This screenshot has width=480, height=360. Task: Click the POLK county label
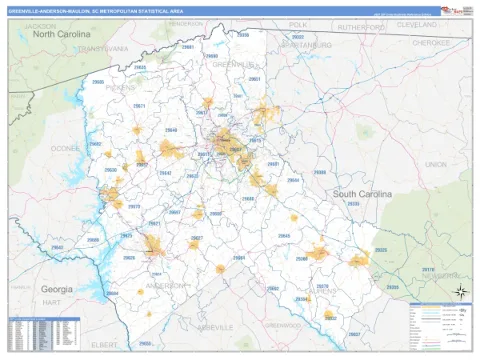pyautogui.click(x=298, y=25)
